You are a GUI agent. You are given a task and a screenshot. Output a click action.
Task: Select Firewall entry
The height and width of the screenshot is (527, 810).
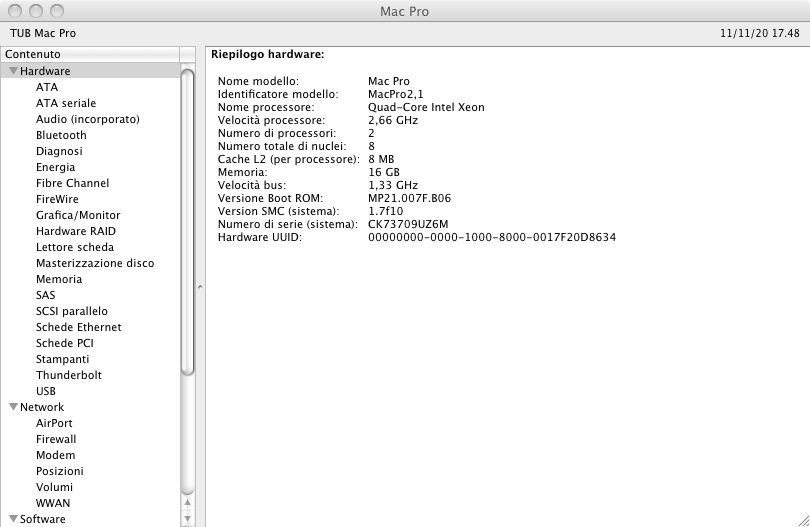coord(56,440)
